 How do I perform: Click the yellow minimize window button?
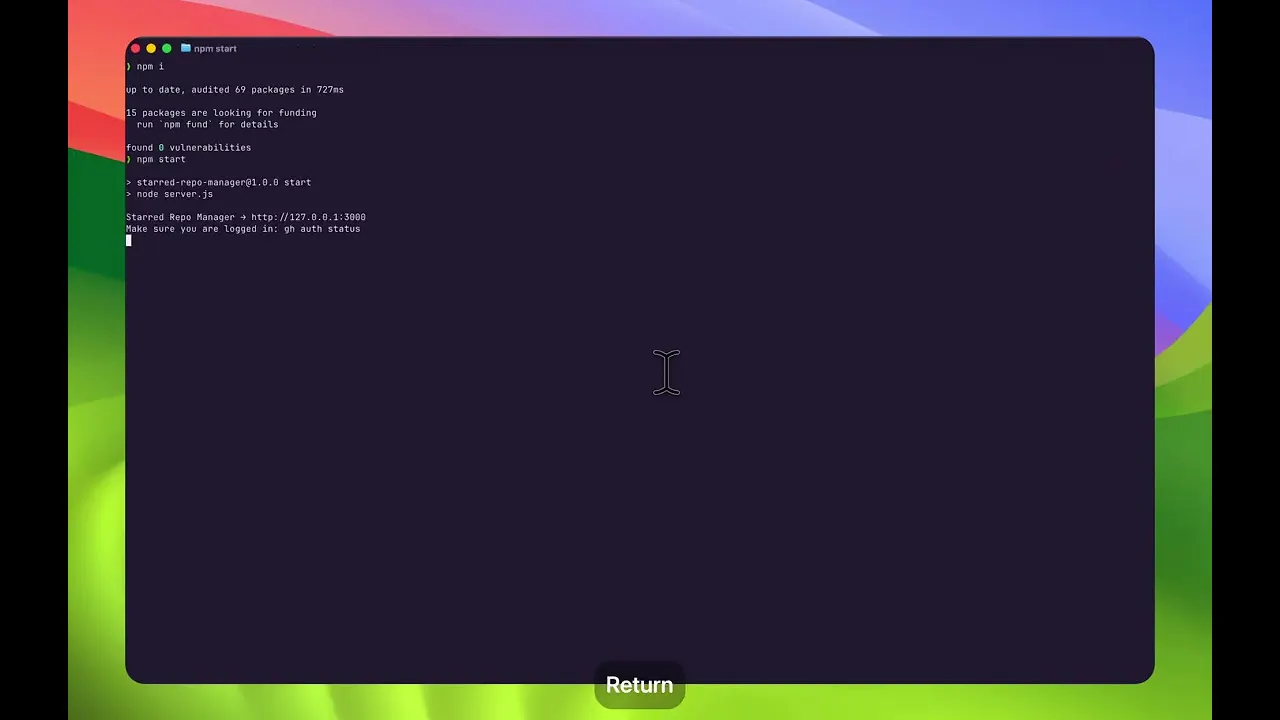151,48
